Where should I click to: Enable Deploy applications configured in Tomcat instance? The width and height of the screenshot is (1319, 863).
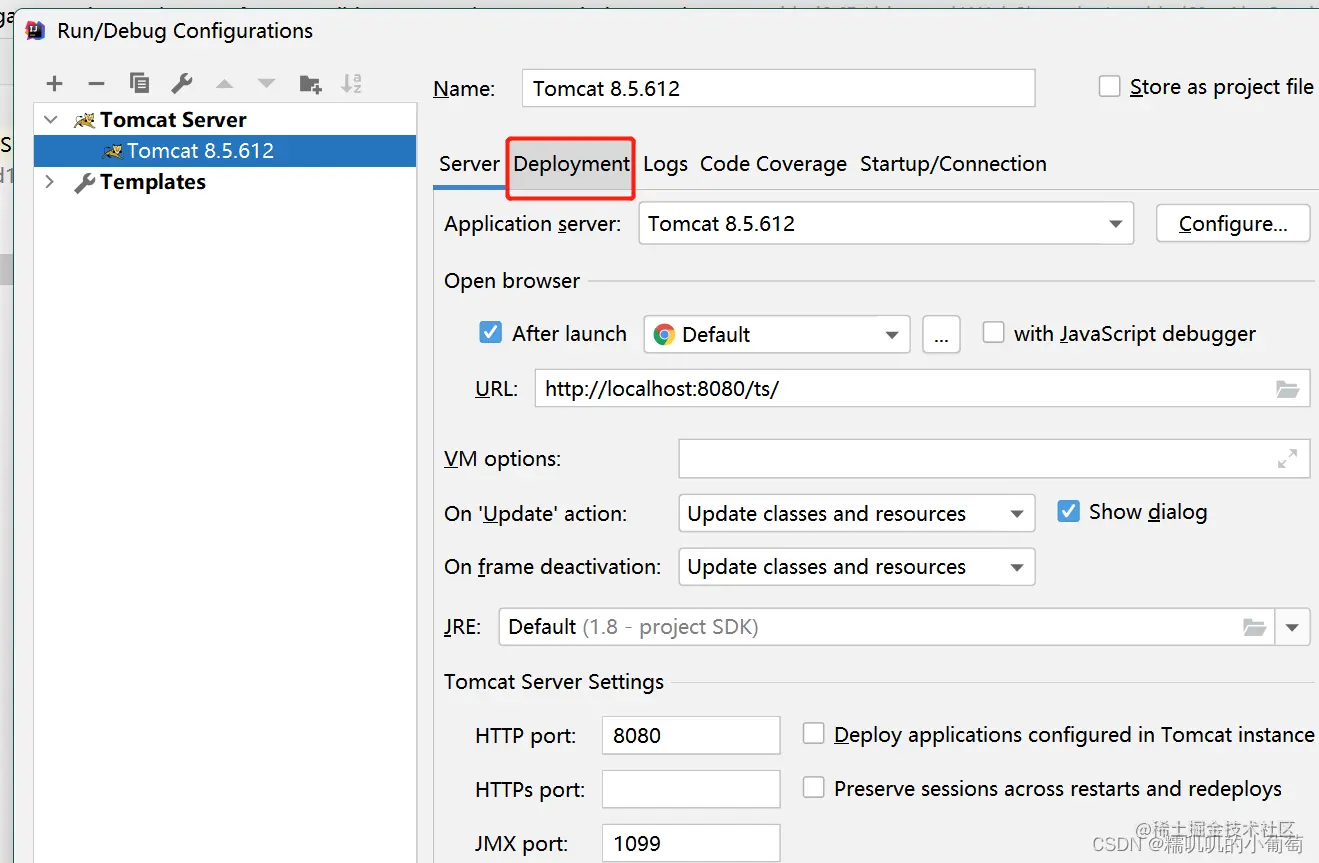pyautogui.click(x=814, y=735)
